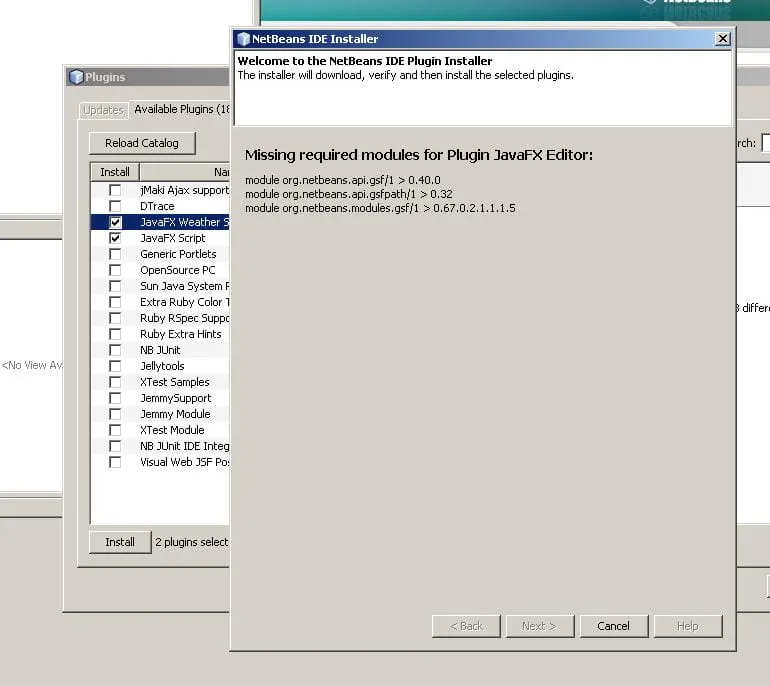This screenshot has width=770, height=686.
Task: Click the NetBeans IDE Installer title icon
Action: tap(244, 39)
